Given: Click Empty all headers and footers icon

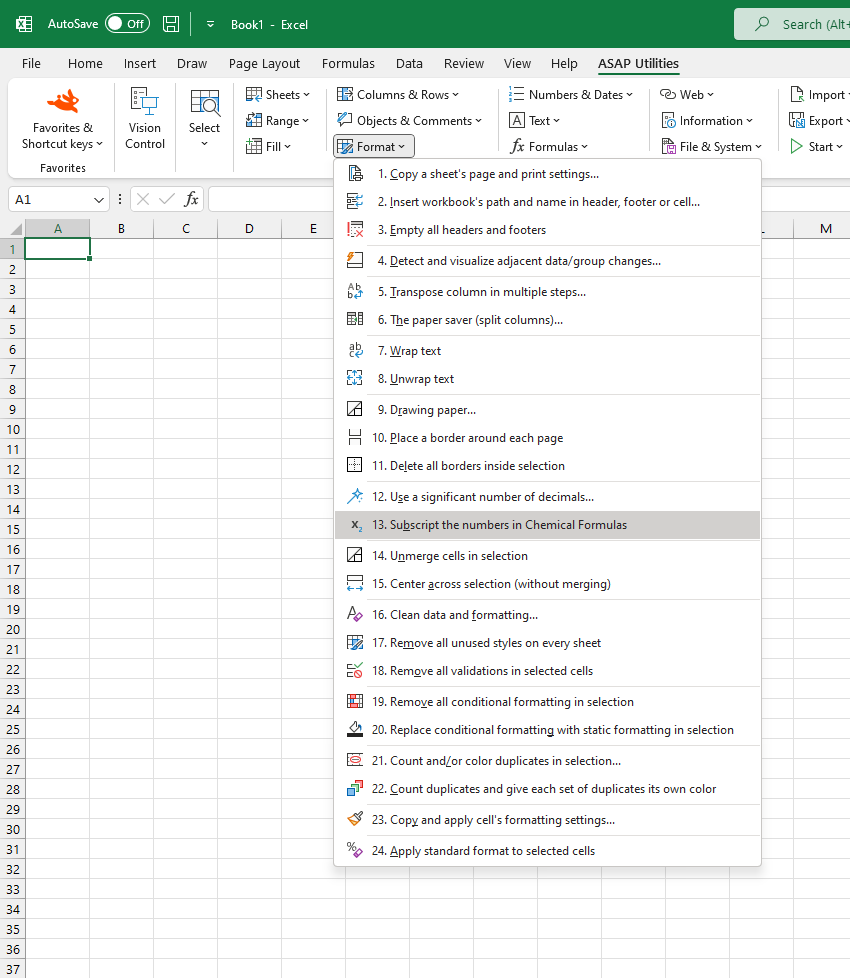Looking at the screenshot, I should [x=355, y=230].
